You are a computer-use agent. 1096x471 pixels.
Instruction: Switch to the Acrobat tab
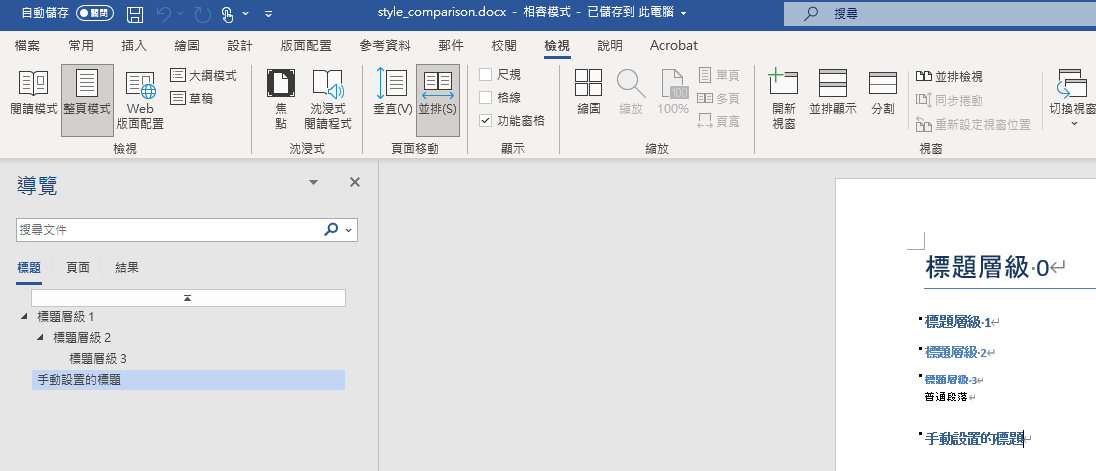pyautogui.click(x=674, y=45)
